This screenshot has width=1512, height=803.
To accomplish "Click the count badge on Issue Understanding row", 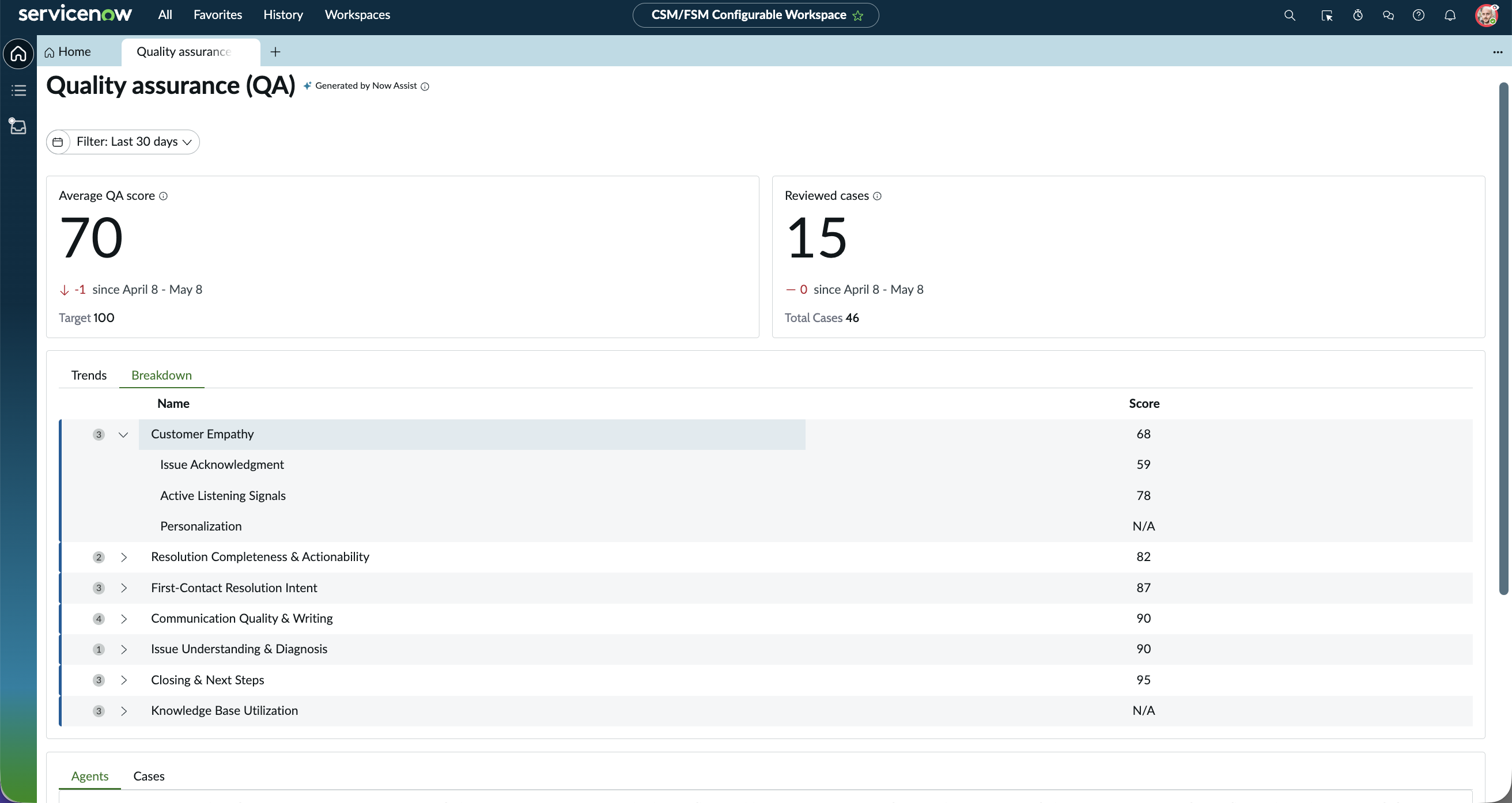I will (99, 650).
